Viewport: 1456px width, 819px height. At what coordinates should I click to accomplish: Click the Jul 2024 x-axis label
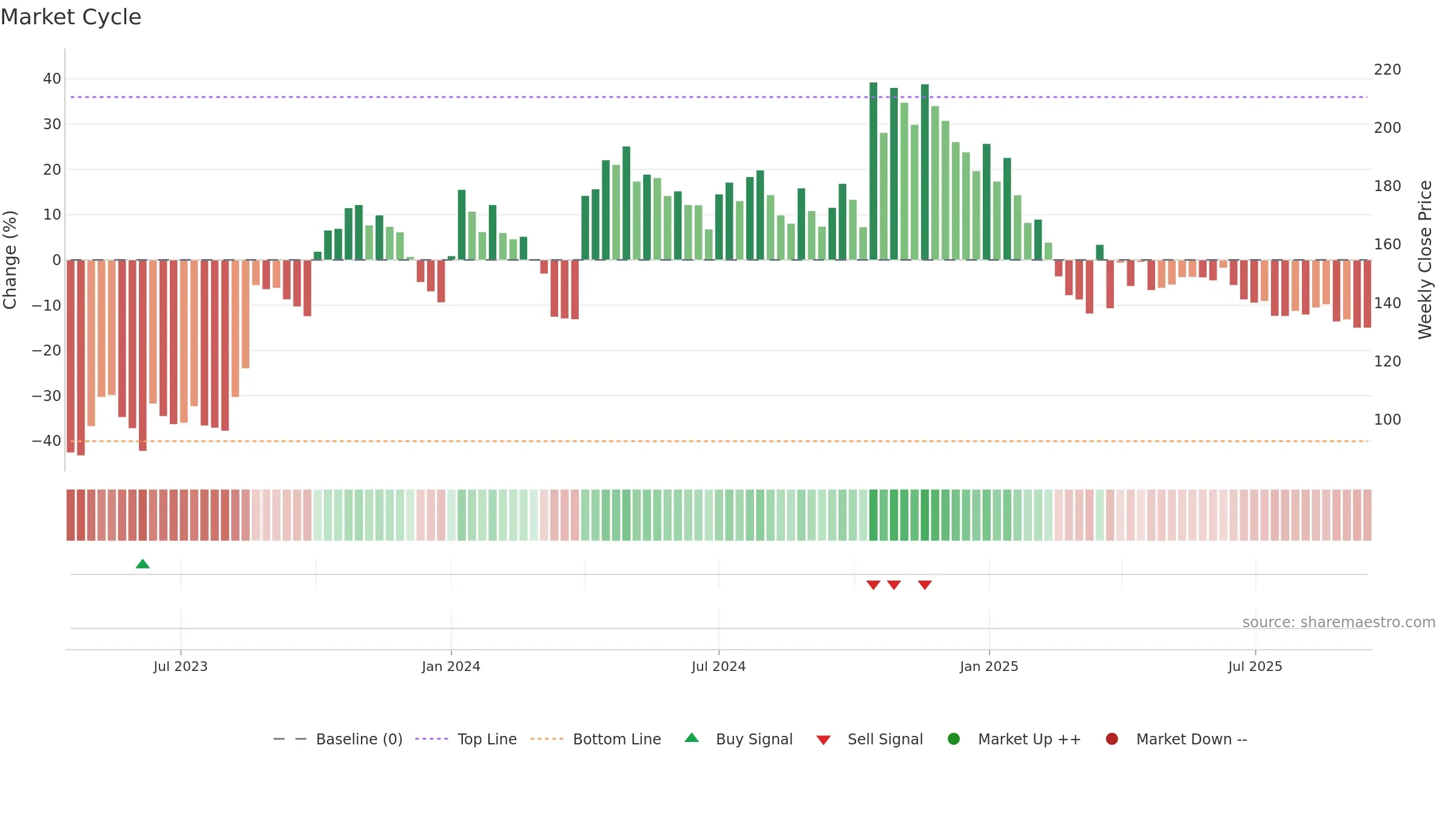pos(719,667)
